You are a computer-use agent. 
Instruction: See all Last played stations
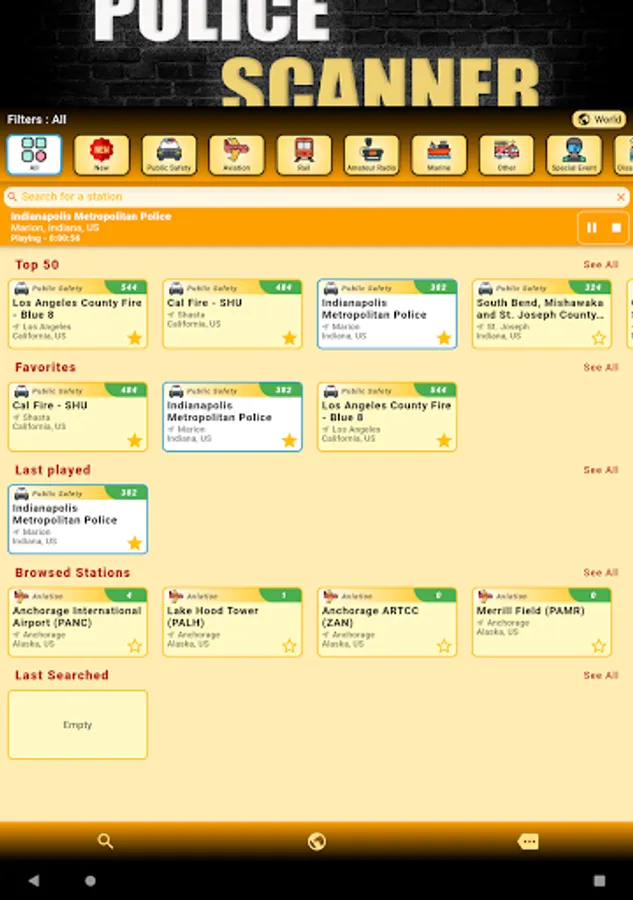tap(600, 470)
